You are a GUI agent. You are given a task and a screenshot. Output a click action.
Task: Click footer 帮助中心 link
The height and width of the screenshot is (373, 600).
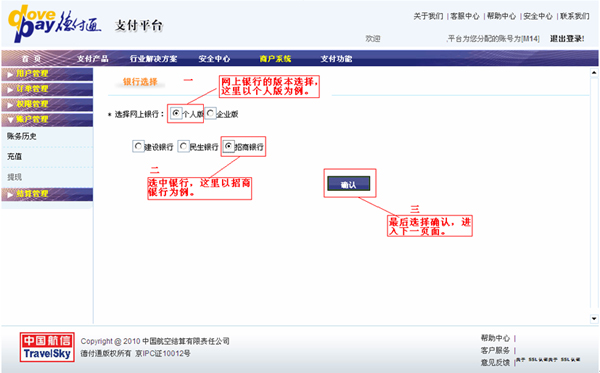click(x=495, y=338)
